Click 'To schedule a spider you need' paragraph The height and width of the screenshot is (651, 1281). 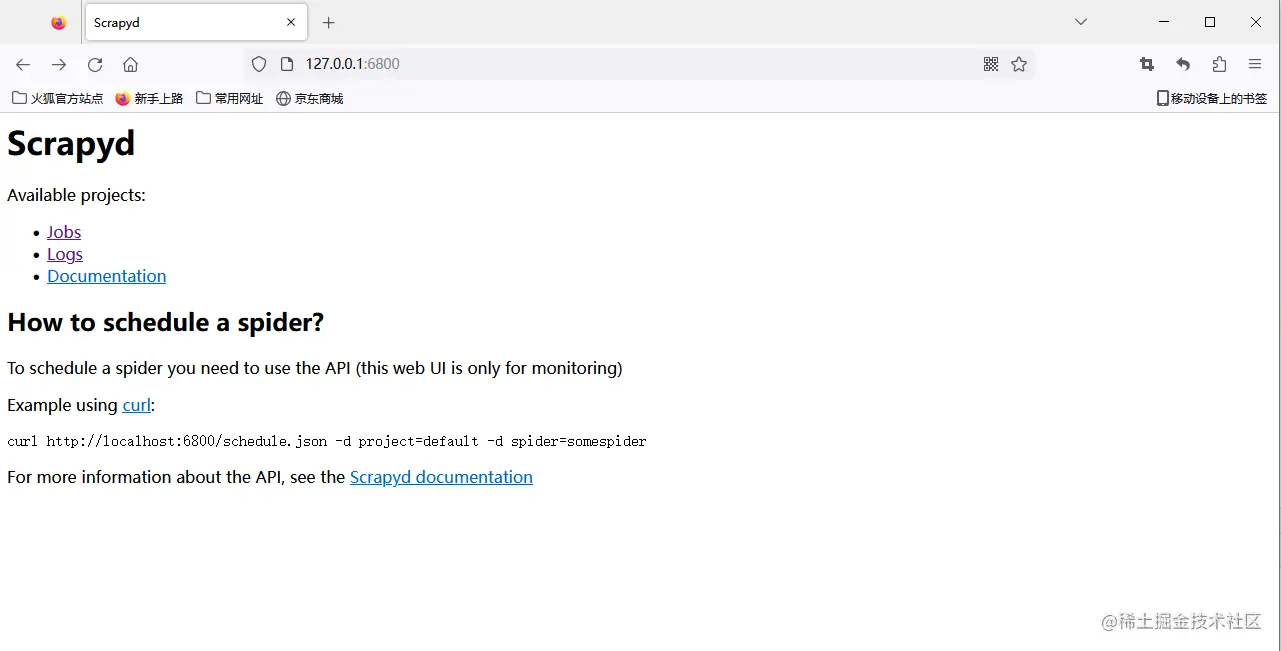pyautogui.click(x=315, y=368)
